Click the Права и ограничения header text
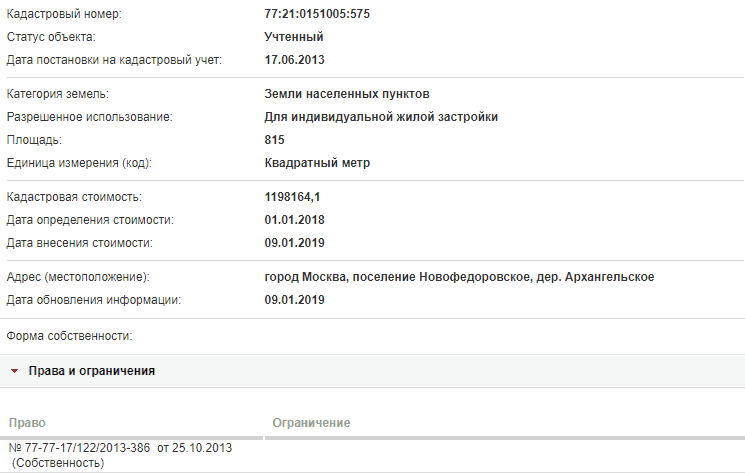745x473 pixels. pos(92,371)
